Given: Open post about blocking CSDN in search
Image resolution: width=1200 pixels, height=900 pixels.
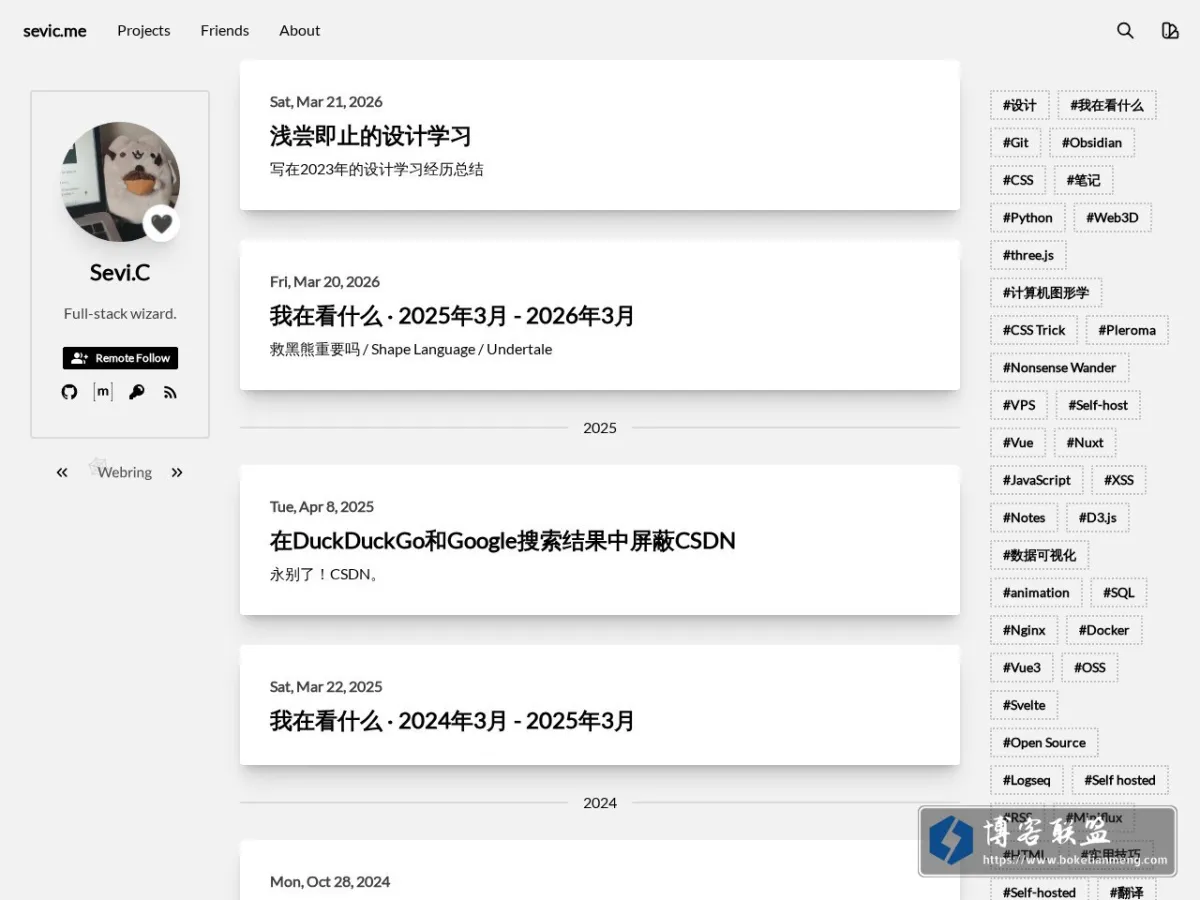Looking at the screenshot, I should pyautogui.click(x=503, y=541).
